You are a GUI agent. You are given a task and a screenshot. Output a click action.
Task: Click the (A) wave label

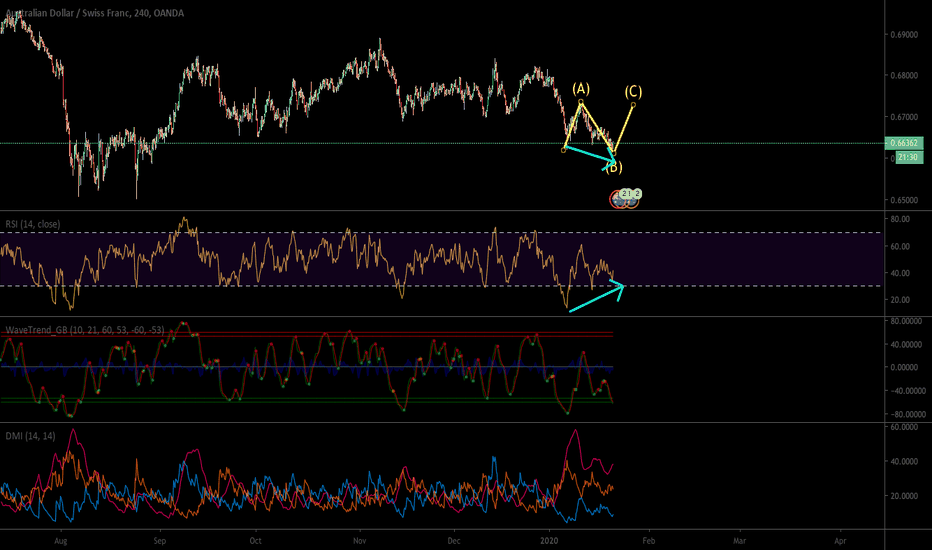point(581,88)
